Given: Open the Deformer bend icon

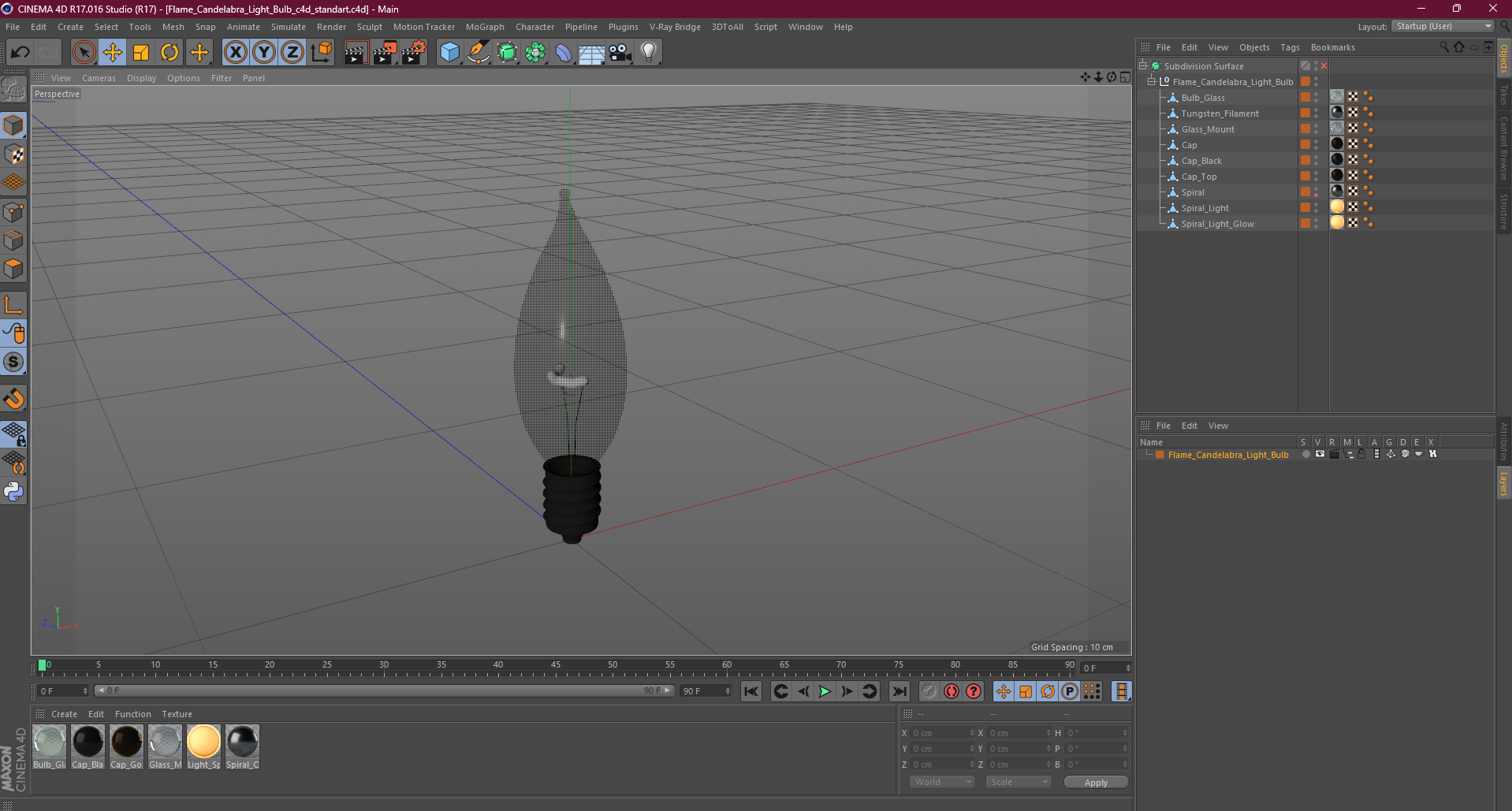Looking at the screenshot, I should [563, 53].
